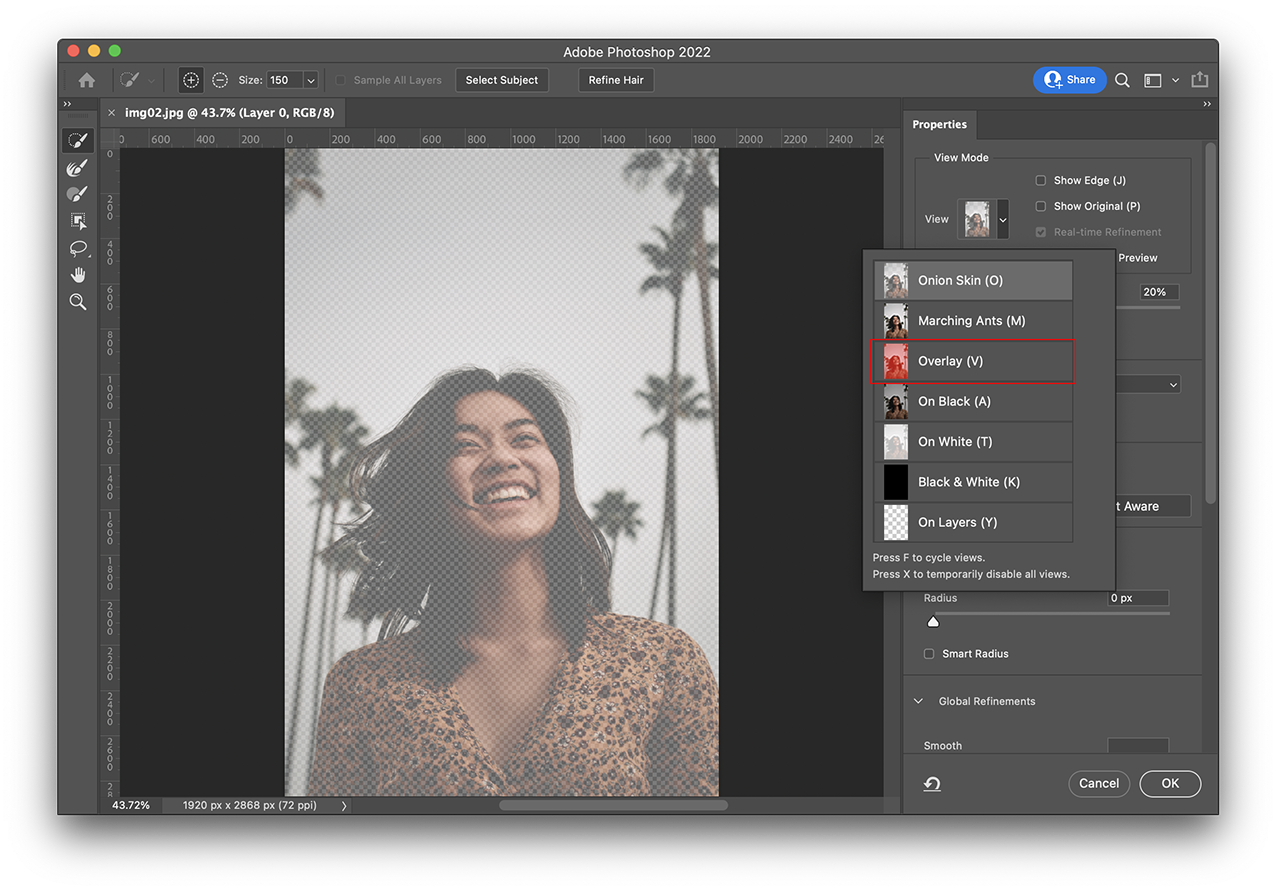Screen dimensions: 1280x891
Task: Open the View thumbnail dropdown arrow
Action: click(x=1003, y=219)
